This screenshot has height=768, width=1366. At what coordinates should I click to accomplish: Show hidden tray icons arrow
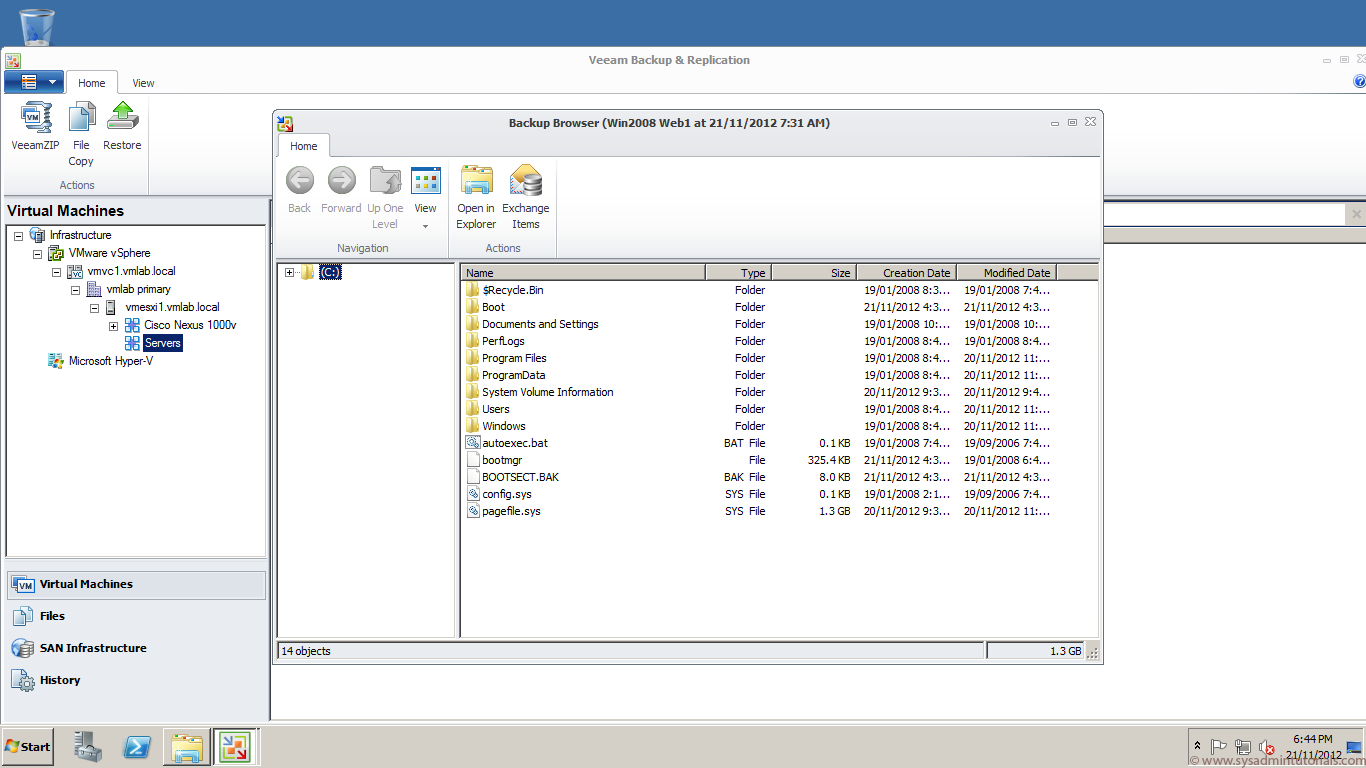click(x=1197, y=746)
